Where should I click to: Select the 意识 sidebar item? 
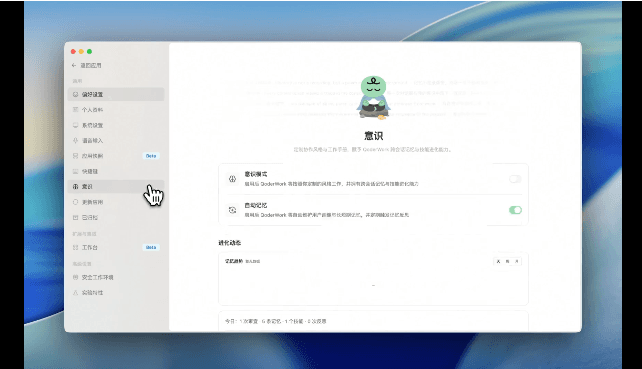click(116, 186)
